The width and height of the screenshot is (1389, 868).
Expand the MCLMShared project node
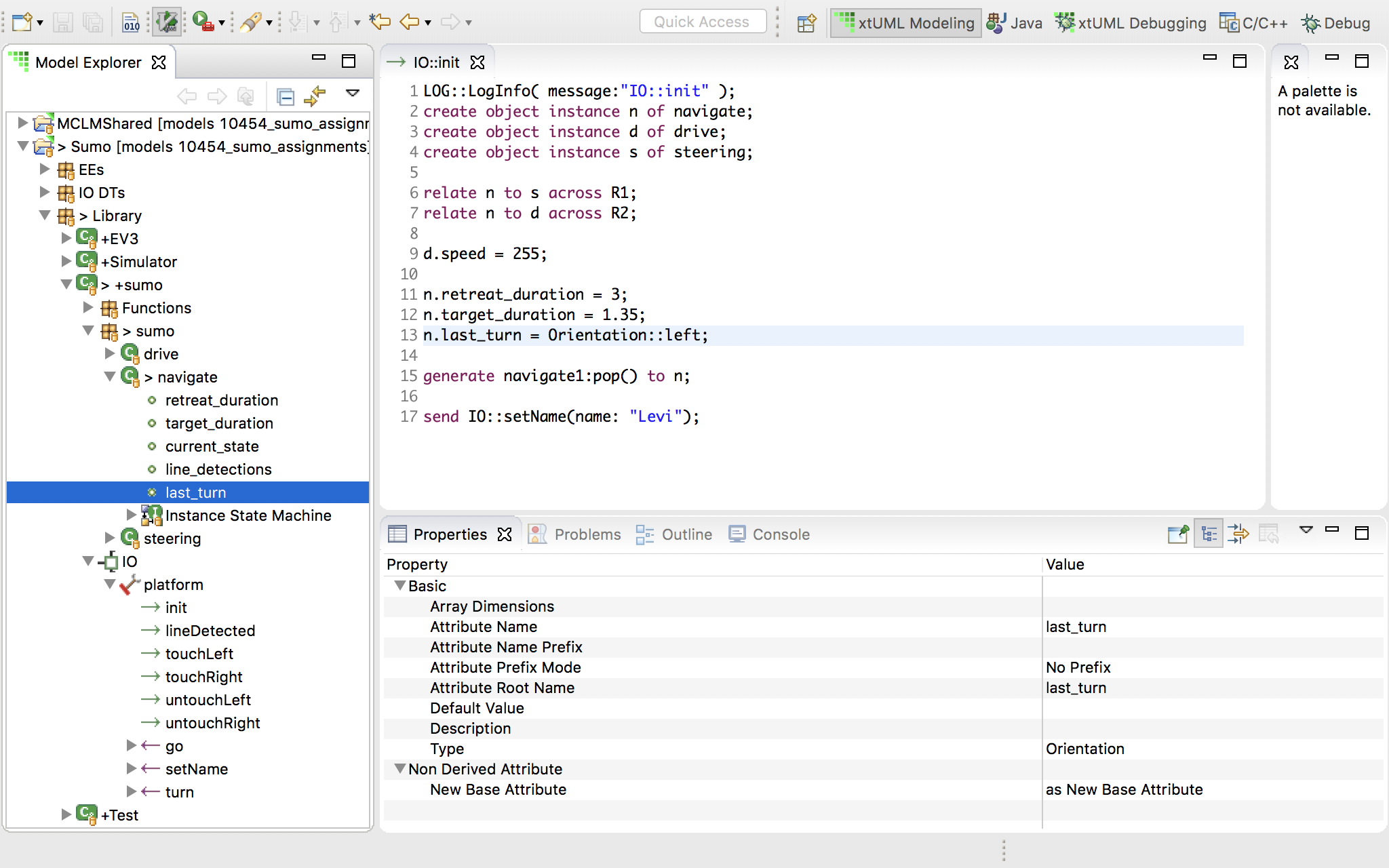[x=22, y=123]
